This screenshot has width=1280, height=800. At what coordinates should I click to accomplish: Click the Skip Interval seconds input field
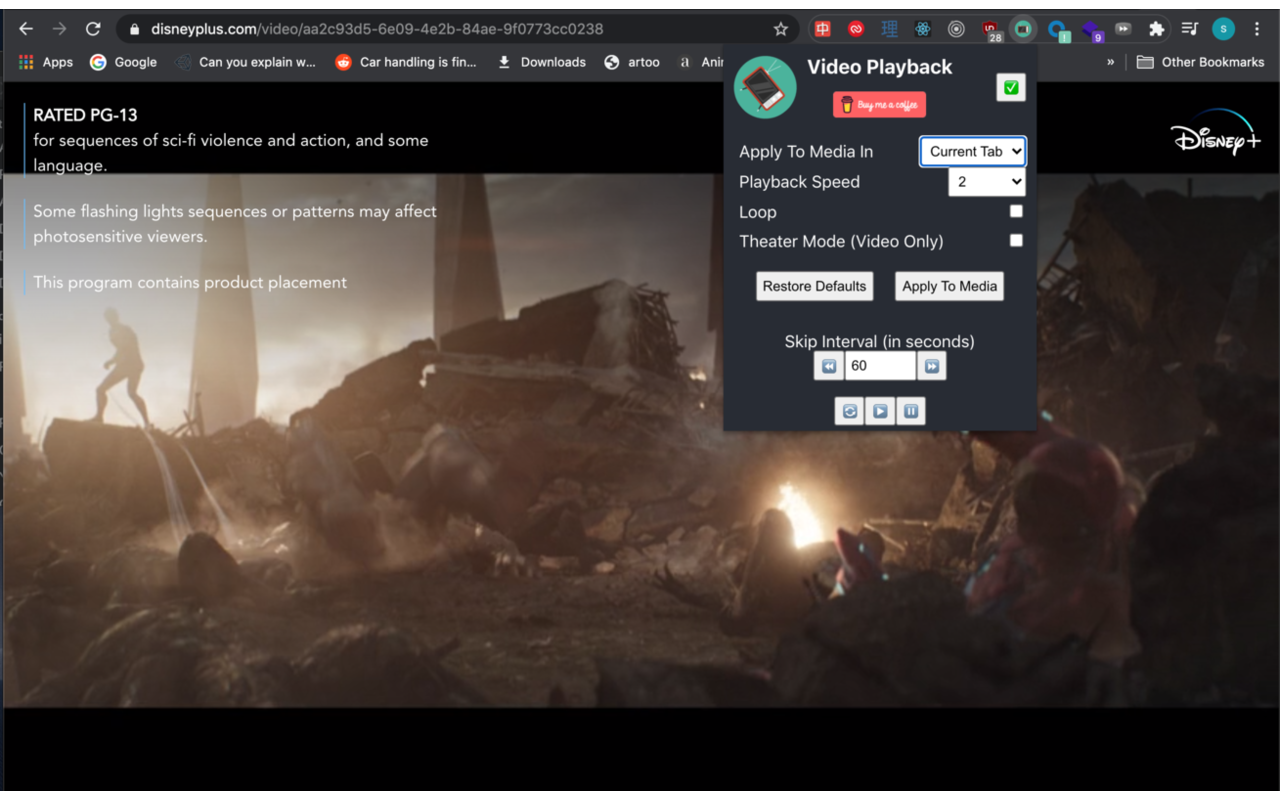(880, 365)
